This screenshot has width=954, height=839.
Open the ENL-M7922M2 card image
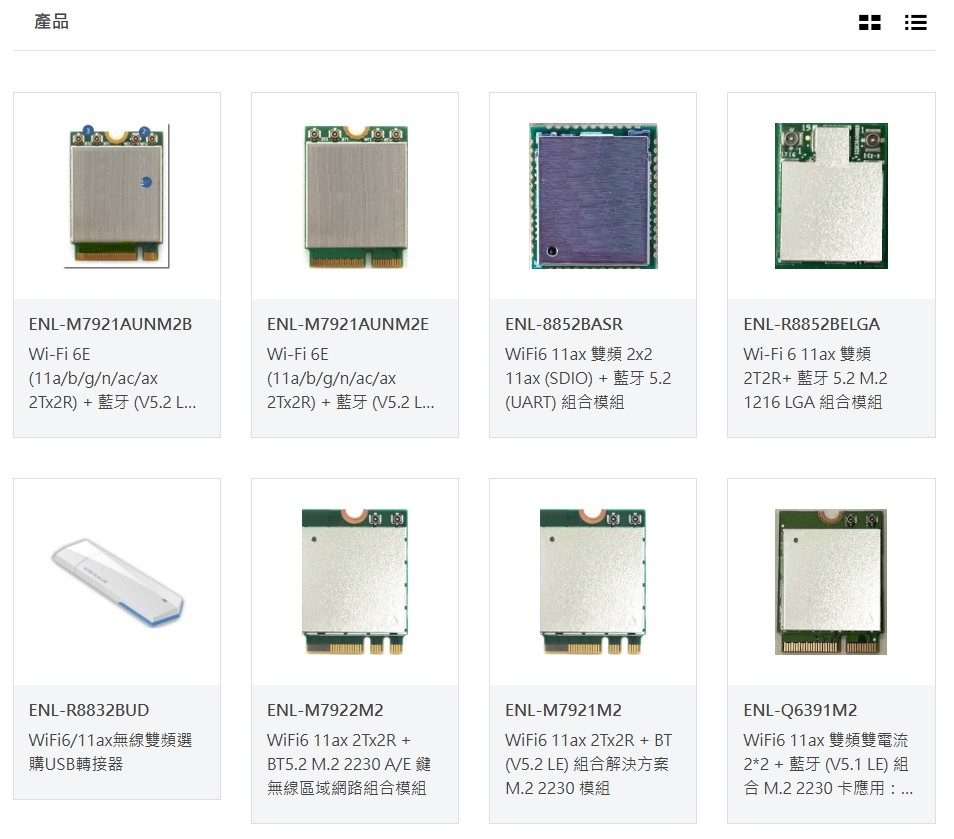coord(355,582)
